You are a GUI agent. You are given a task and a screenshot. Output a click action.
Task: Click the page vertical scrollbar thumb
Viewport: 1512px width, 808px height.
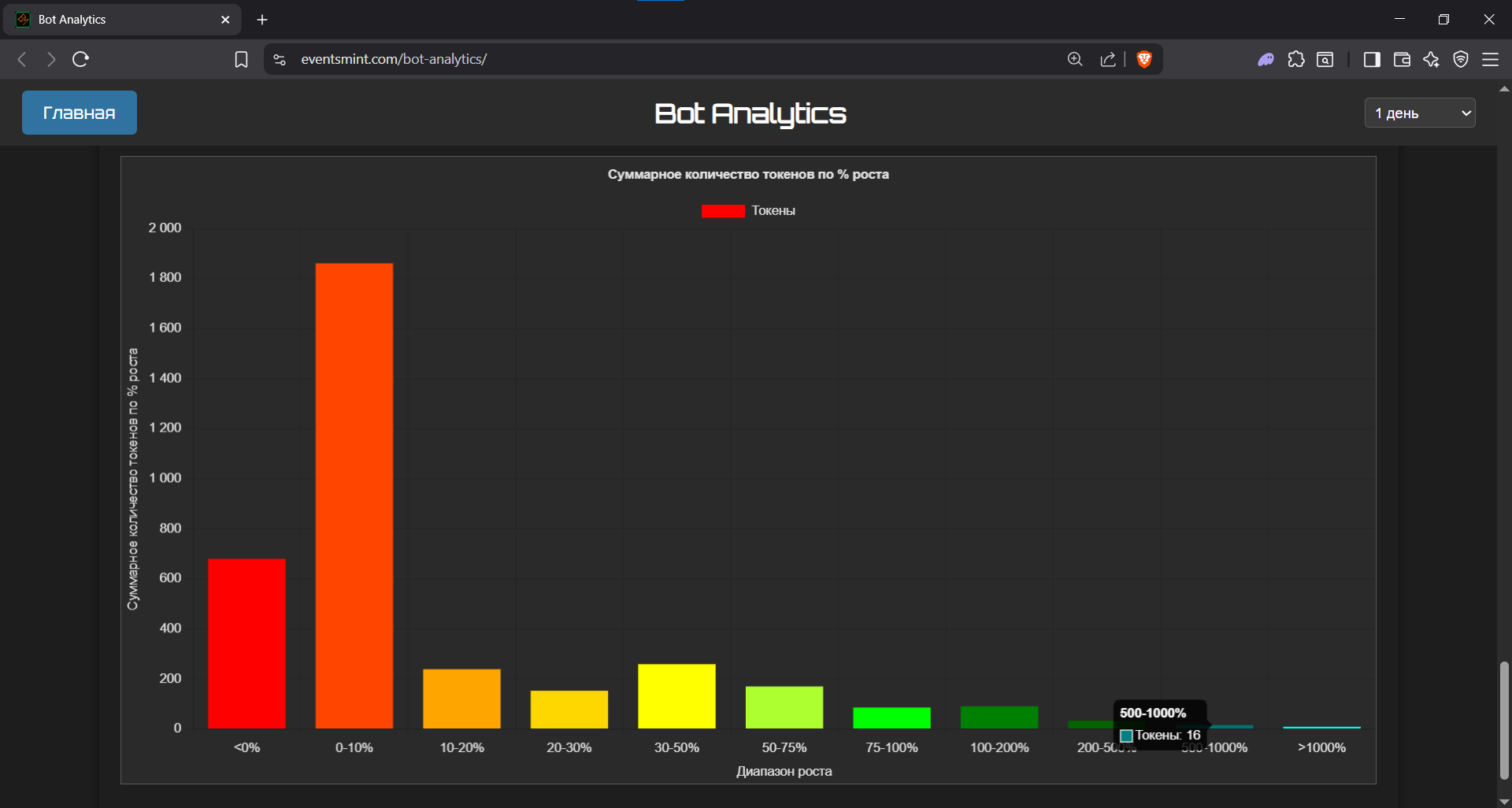click(x=1504, y=719)
